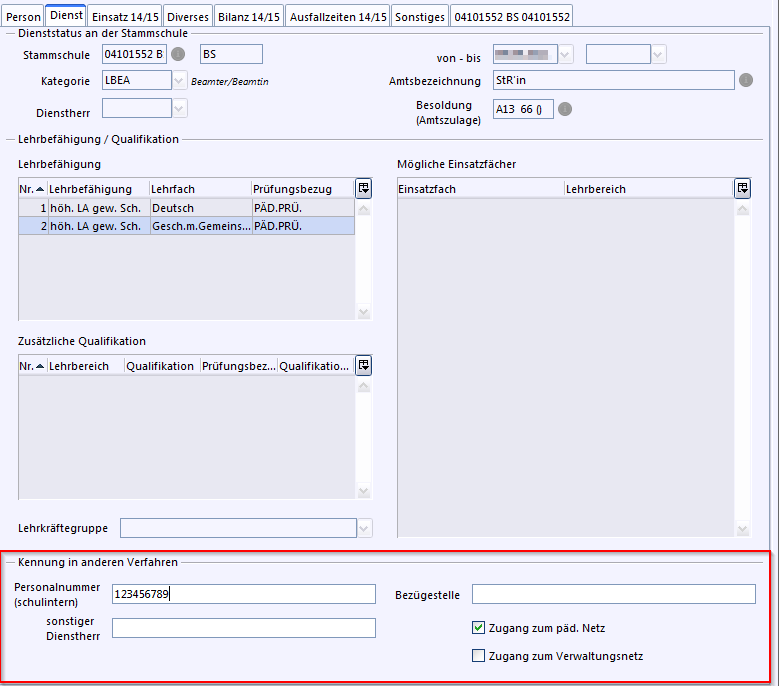The width and height of the screenshot is (779, 686).
Task: Click the Lehrfach column header
Action: point(199,189)
